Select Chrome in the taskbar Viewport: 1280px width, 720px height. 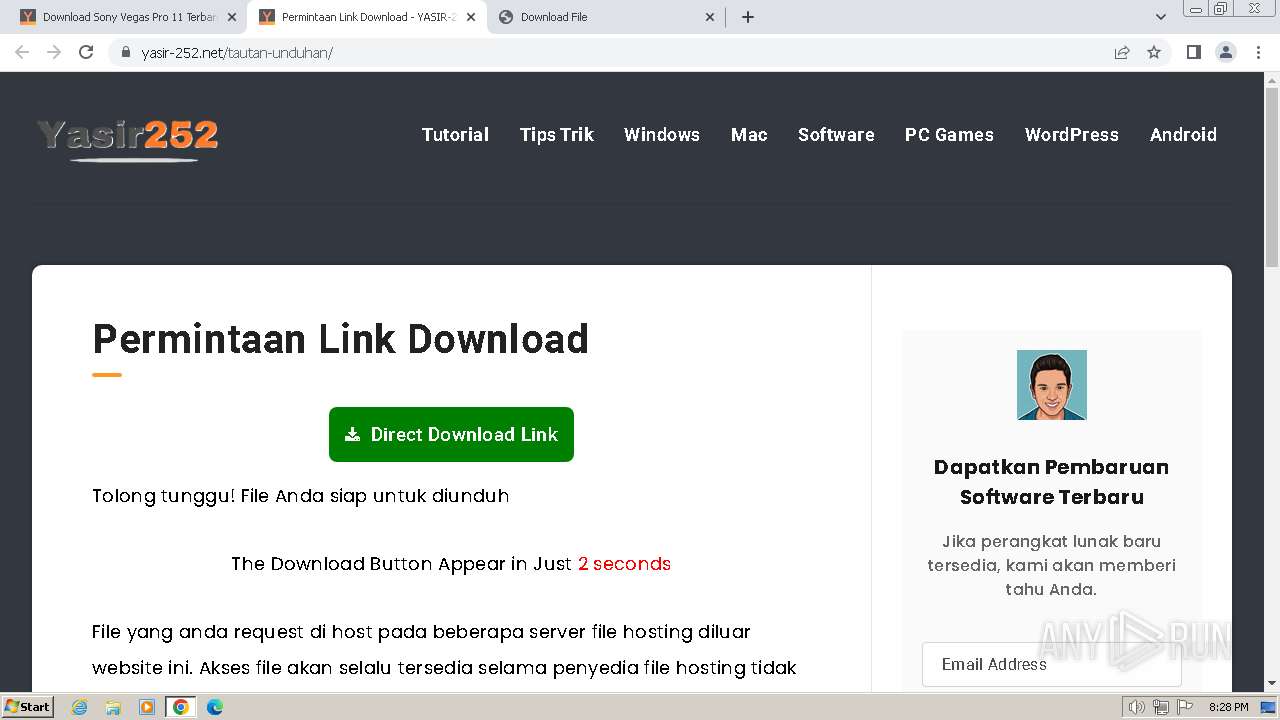(x=181, y=707)
